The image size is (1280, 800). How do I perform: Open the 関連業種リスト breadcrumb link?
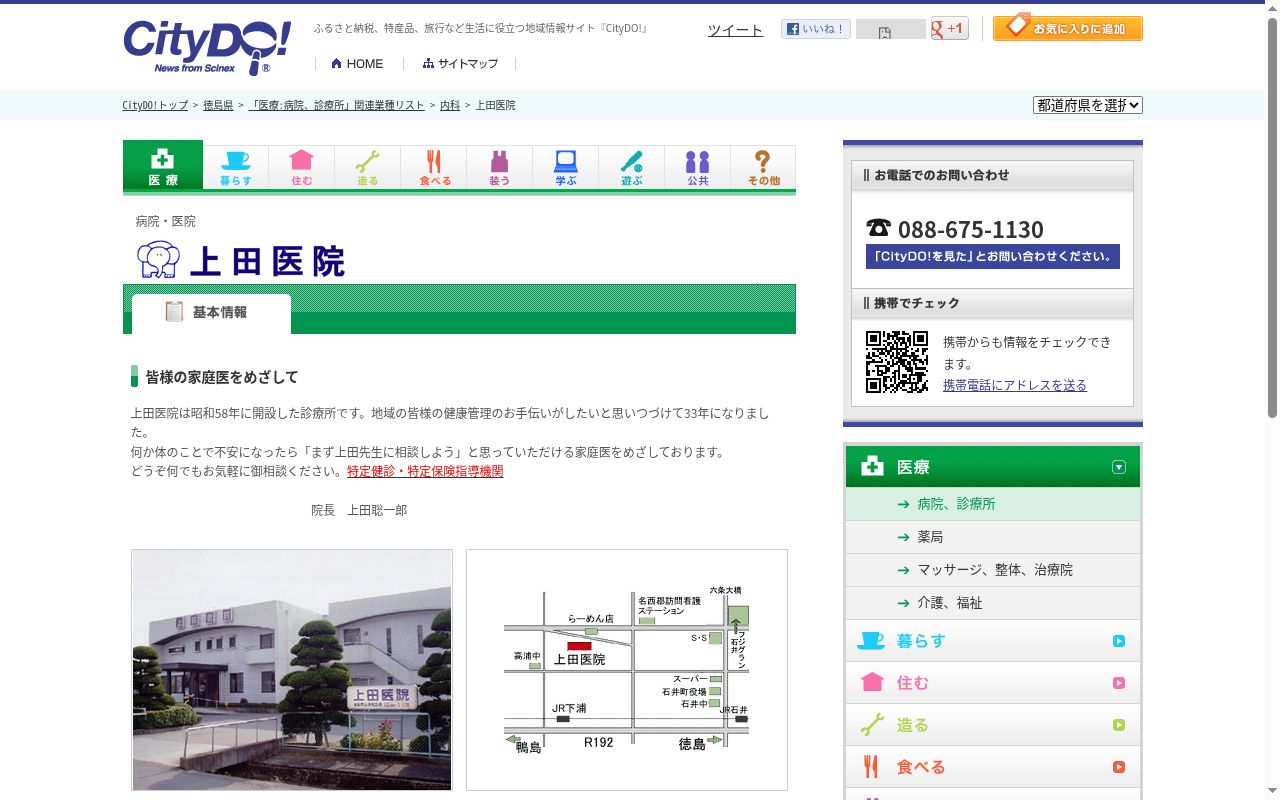(336, 105)
